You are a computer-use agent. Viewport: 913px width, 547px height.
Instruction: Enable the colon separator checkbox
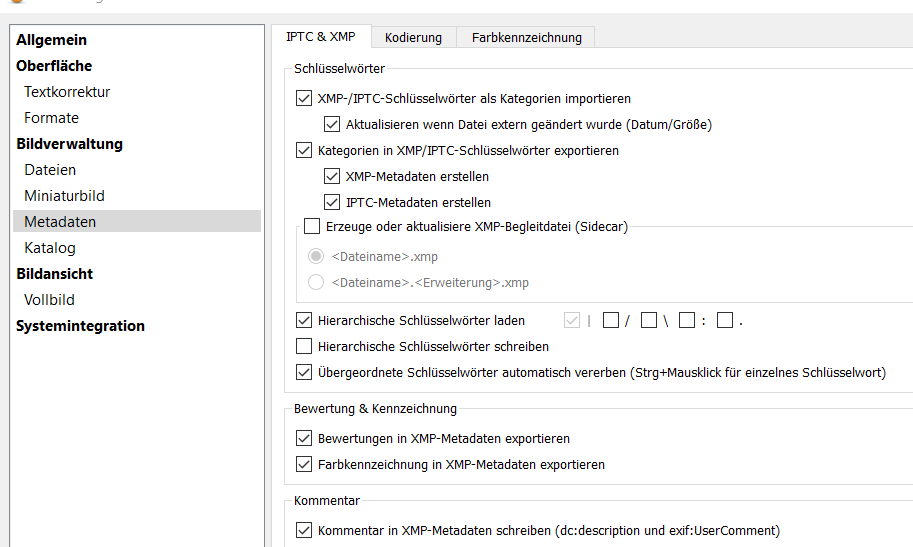pyautogui.click(x=687, y=321)
